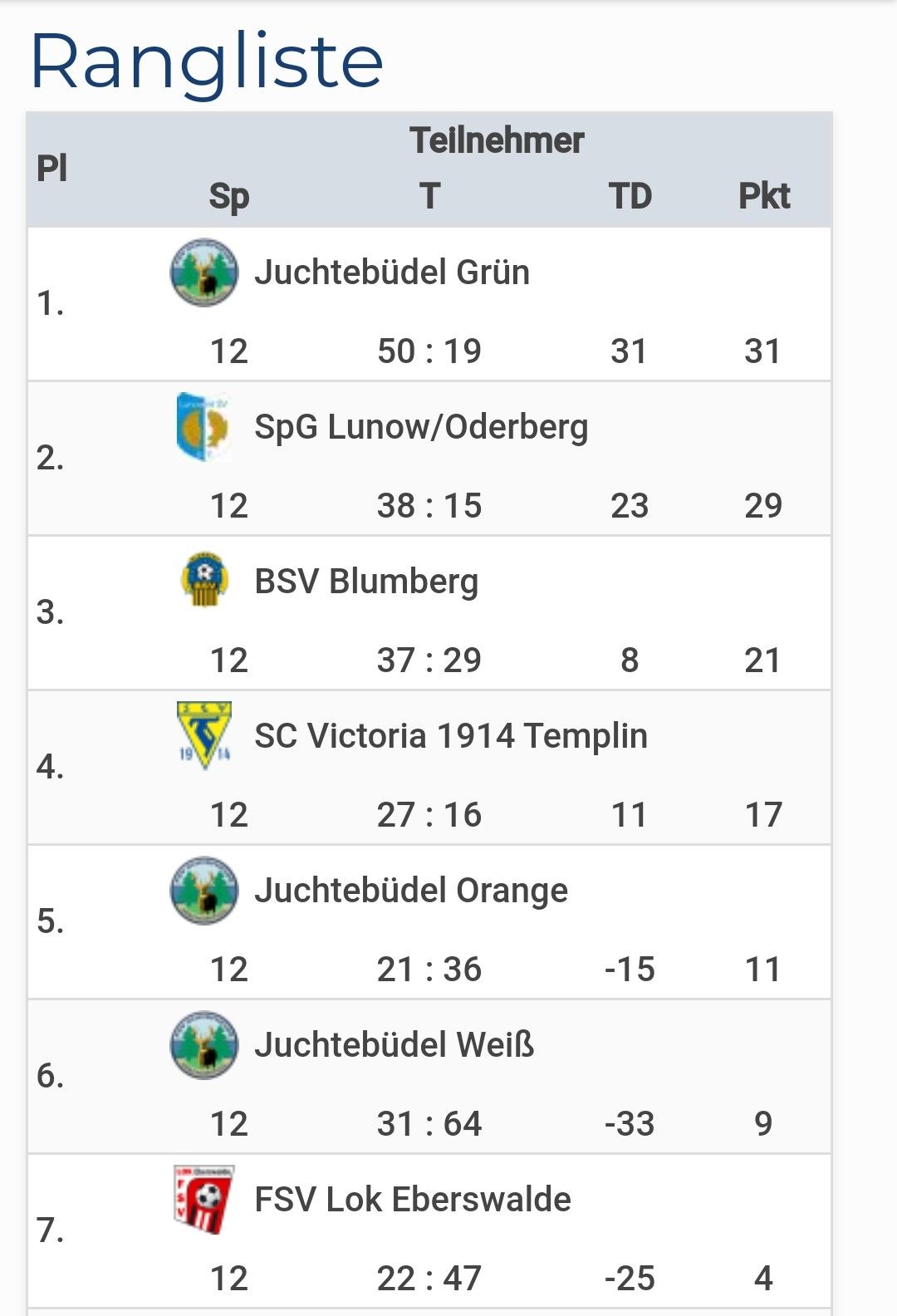Click the Juchtebüdel Orange team logo

tap(203, 891)
